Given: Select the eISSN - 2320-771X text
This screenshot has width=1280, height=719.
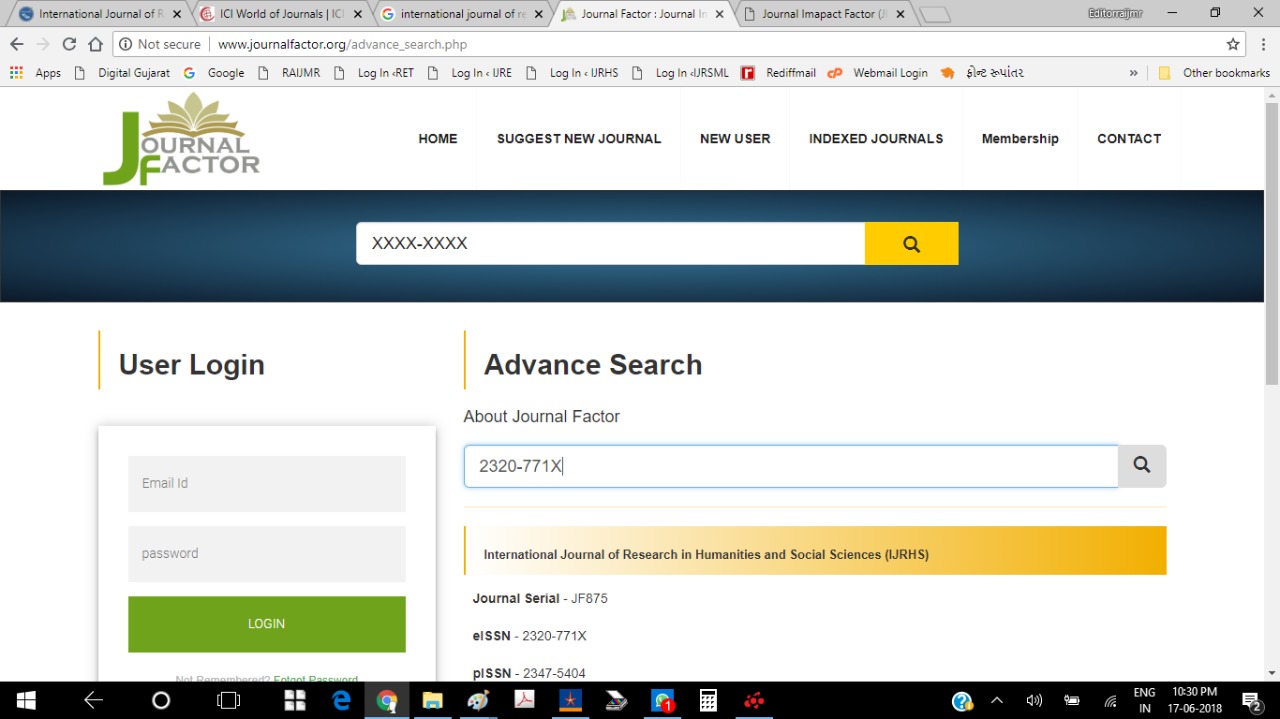Looking at the screenshot, I should [x=530, y=636].
